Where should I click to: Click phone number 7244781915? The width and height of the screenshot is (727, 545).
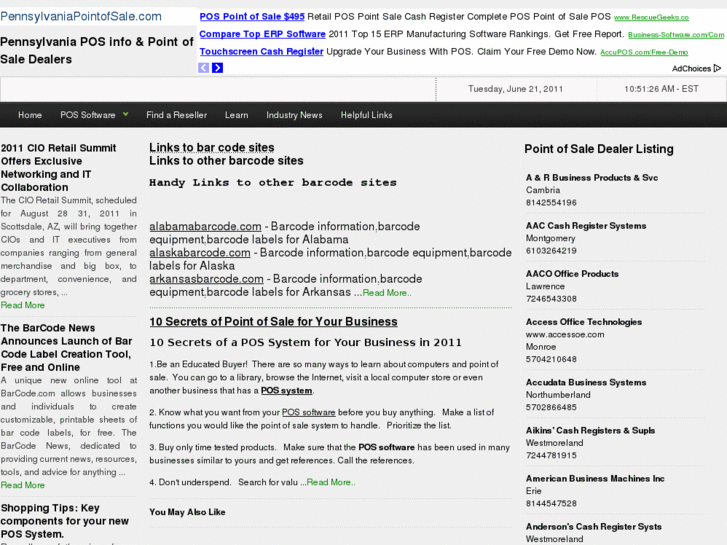tap(551, 455)
